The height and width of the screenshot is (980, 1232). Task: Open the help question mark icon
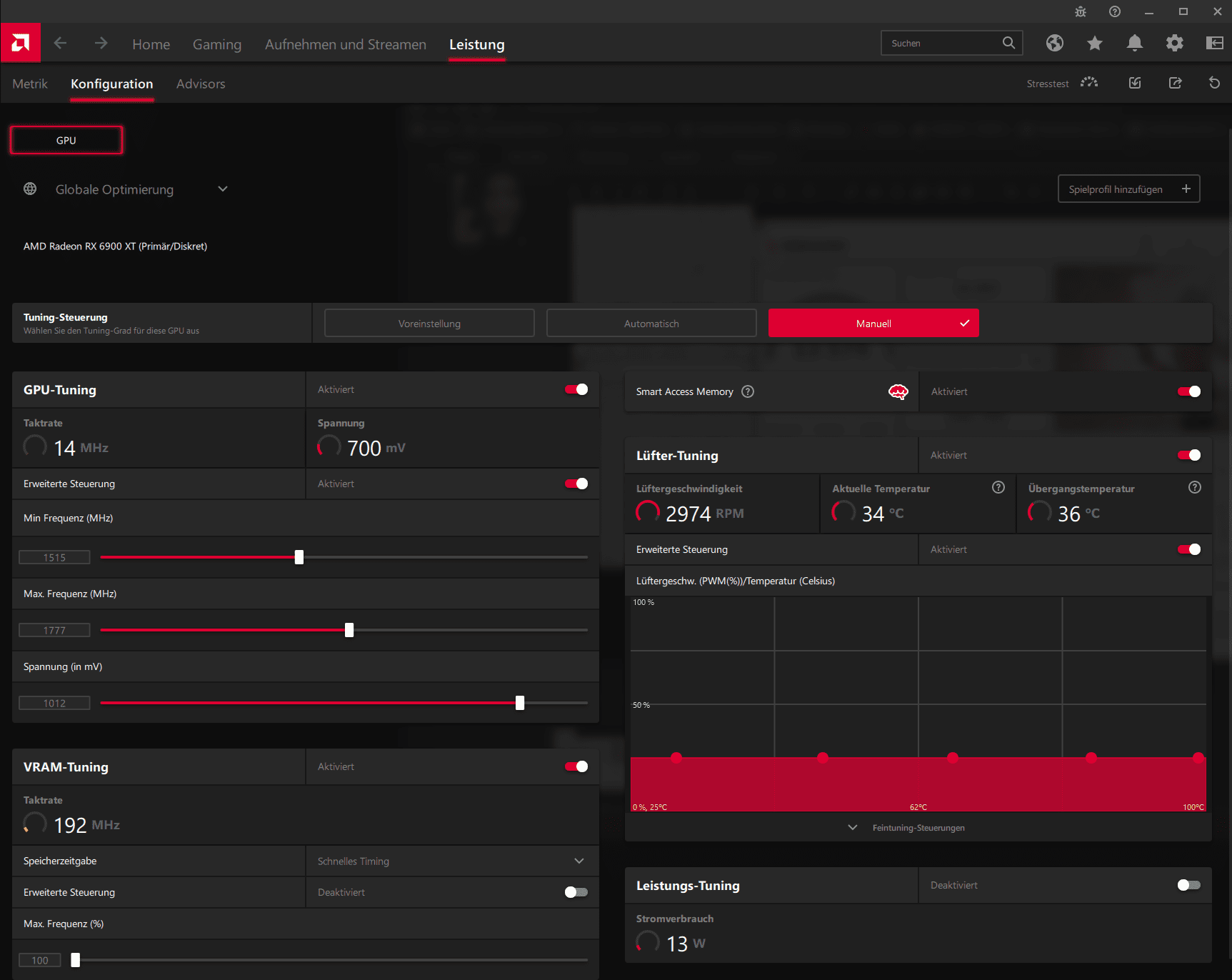1115,11
